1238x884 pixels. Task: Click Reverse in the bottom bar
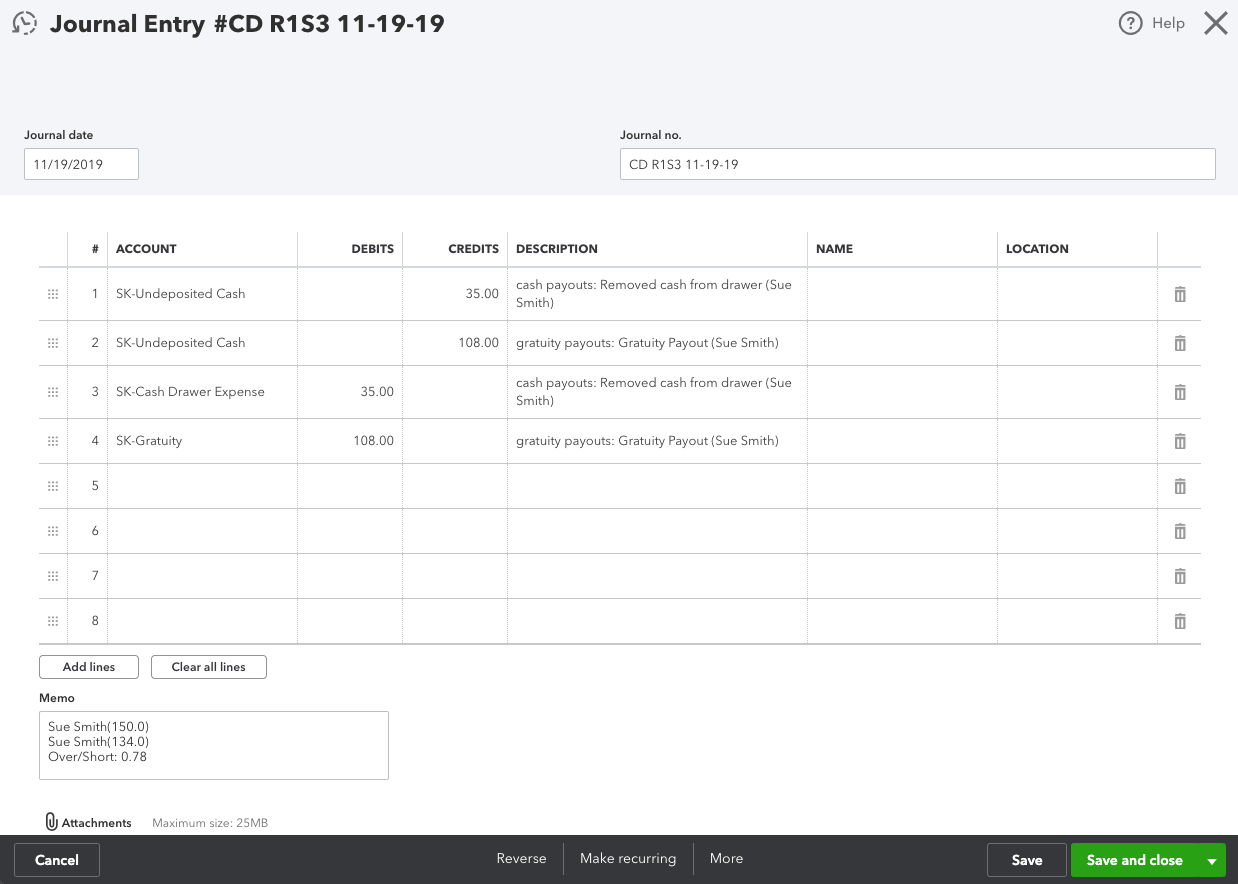click(521, 859)
